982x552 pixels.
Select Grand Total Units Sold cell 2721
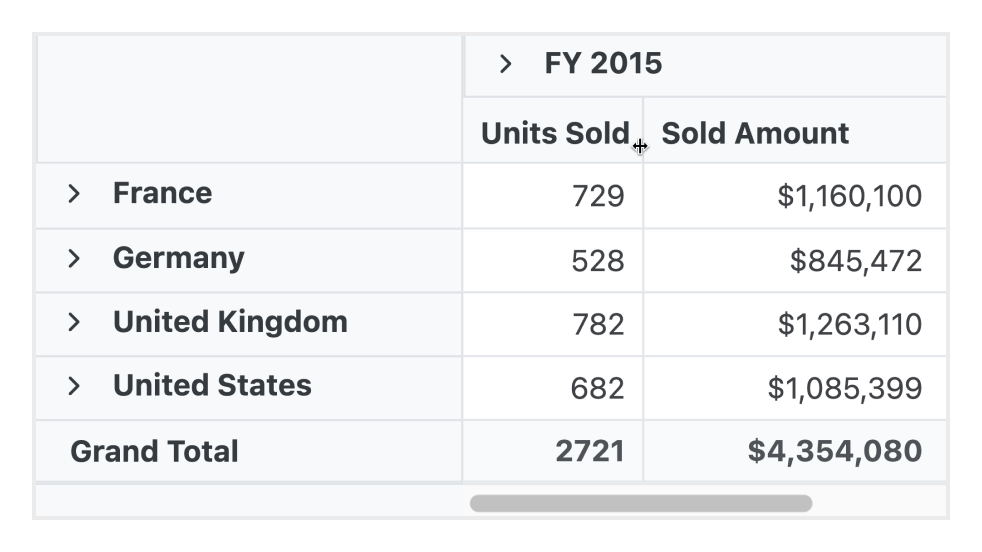[x=589, y=451]
